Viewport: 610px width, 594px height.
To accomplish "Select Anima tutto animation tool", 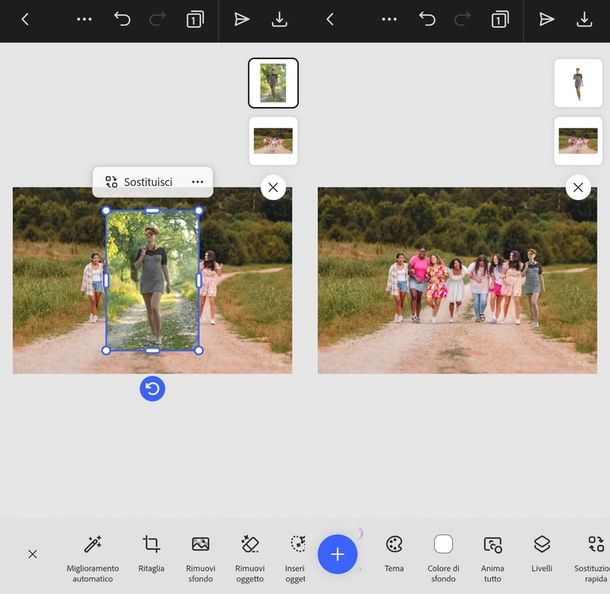I will click(x=493, y=558).
